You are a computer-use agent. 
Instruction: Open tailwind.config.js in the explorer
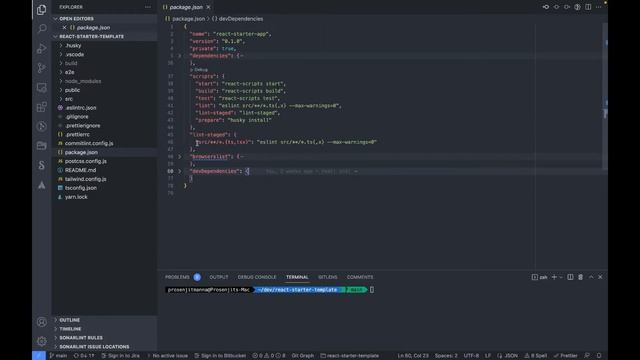[x=85, y=179]
